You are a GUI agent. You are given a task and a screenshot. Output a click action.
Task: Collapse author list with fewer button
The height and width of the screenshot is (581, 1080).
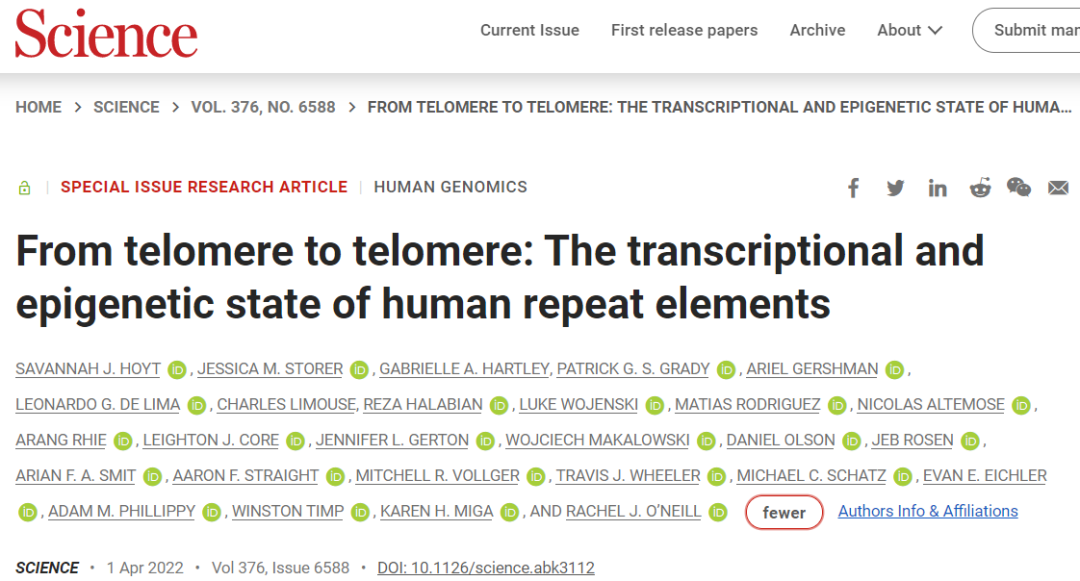pos(784,512)
